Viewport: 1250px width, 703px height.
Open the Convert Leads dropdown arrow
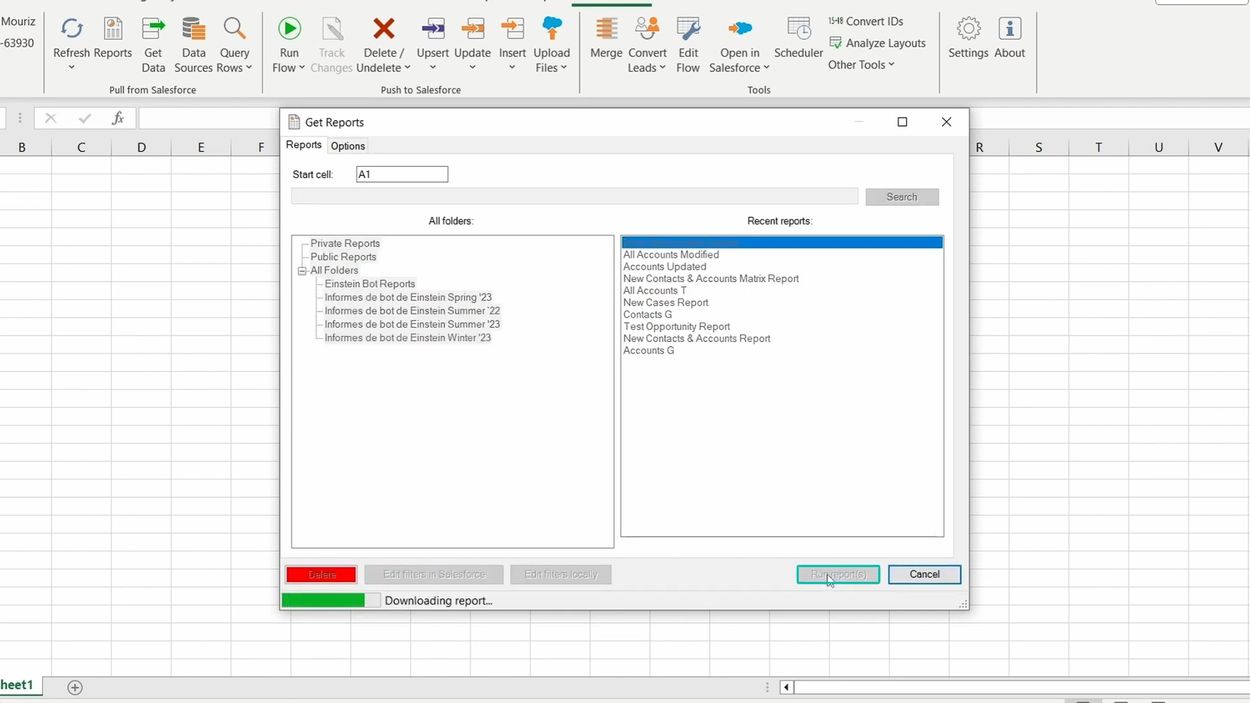tap(662, 68)
